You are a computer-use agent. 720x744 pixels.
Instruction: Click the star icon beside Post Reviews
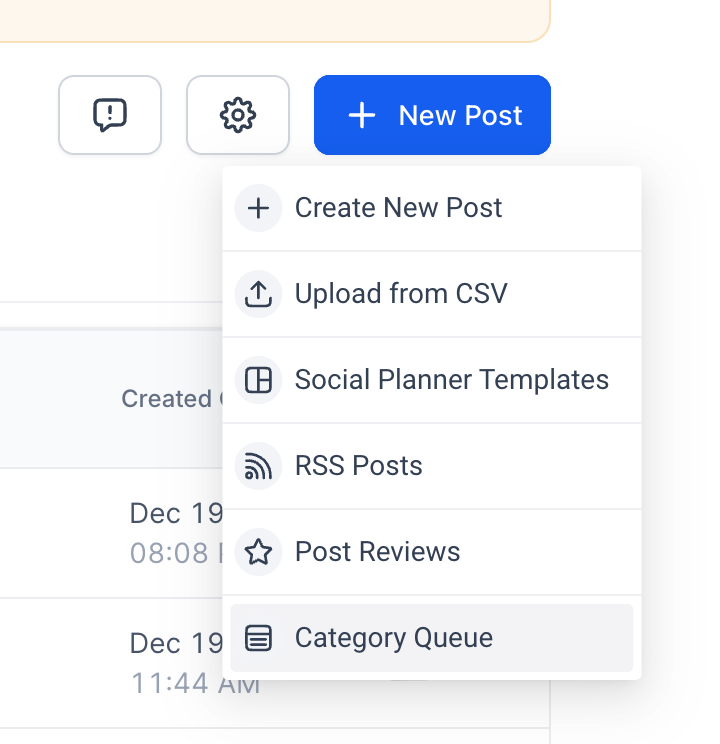coord(259,552)
